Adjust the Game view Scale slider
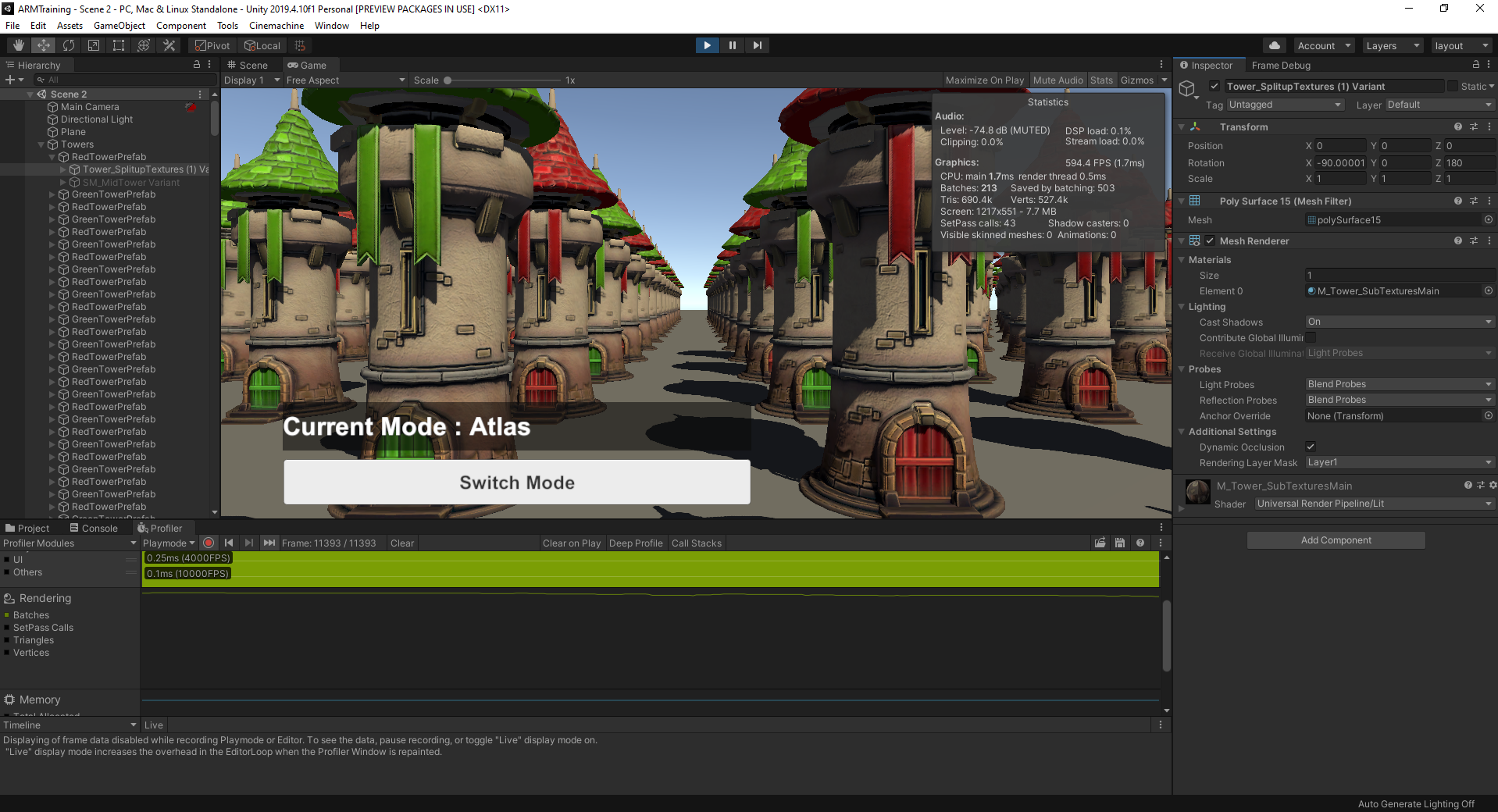 (x=448, y=80)
